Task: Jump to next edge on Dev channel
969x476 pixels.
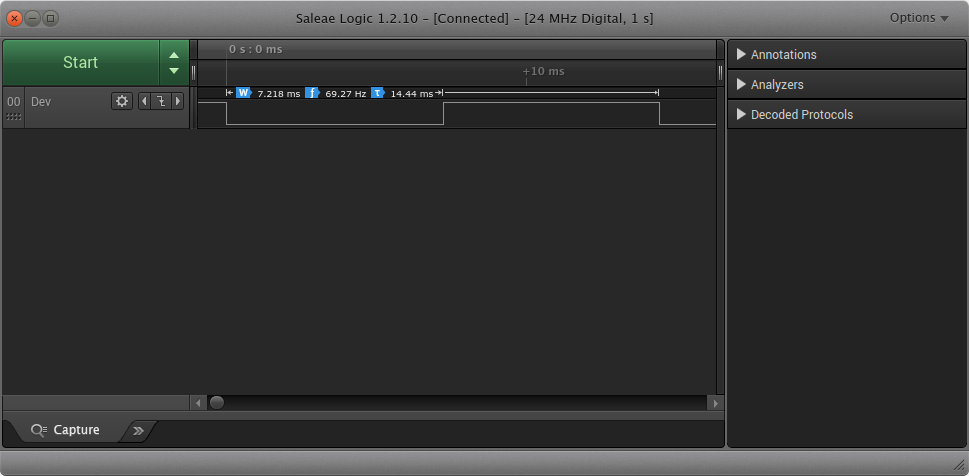Action: coord(177,101)
